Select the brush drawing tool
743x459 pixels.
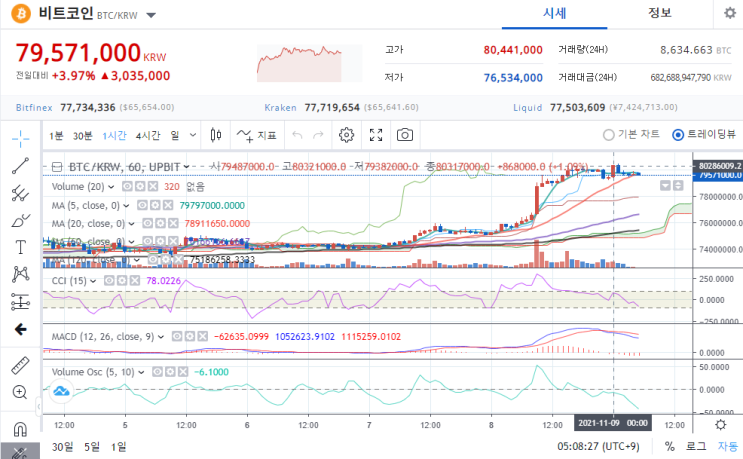20,220
